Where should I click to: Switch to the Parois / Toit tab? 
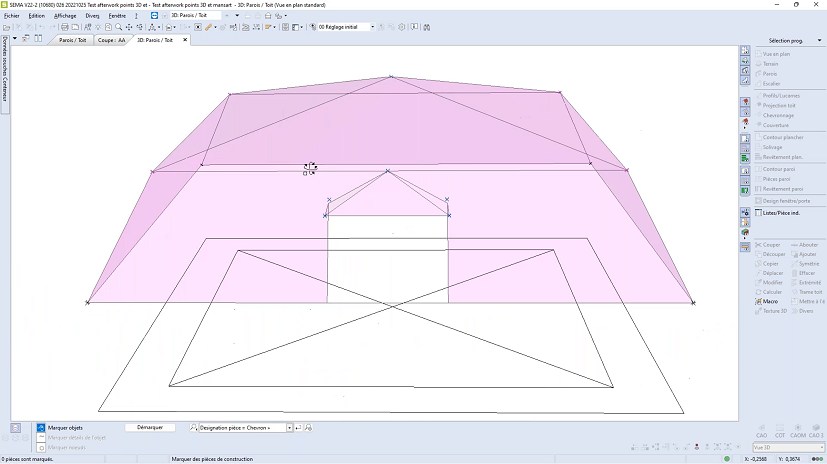click(72, 40)
